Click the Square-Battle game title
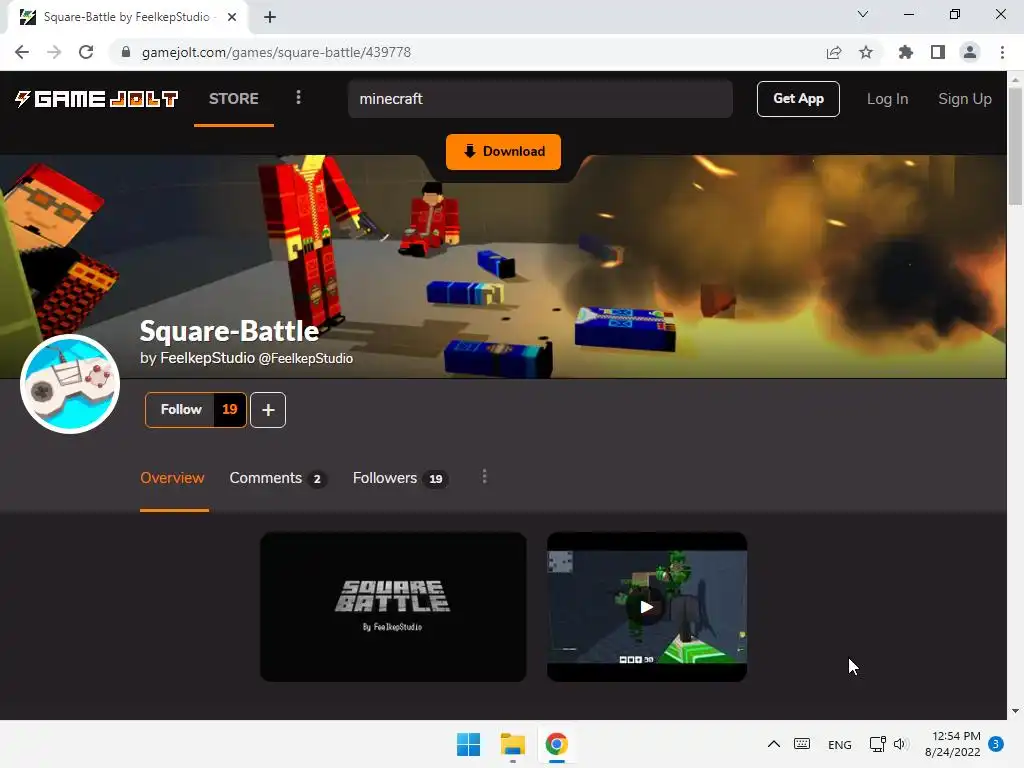 point(229,330)
